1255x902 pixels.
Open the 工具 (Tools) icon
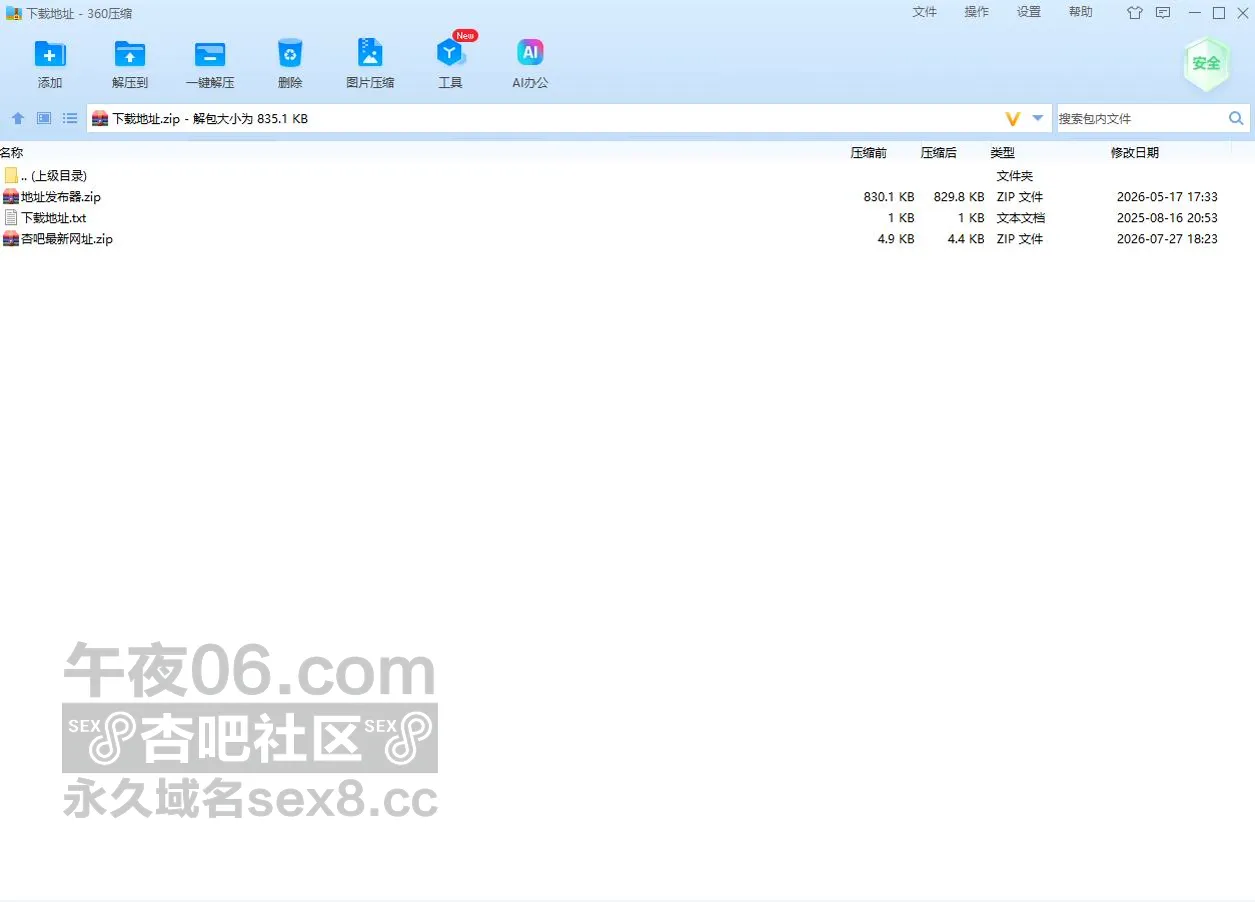click(450, 54)
